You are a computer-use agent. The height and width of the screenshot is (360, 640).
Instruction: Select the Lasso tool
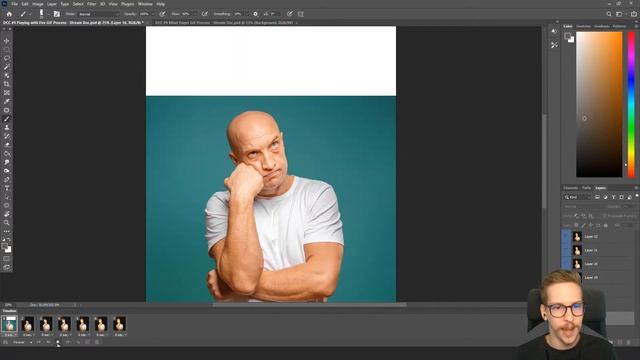point(7,58)
